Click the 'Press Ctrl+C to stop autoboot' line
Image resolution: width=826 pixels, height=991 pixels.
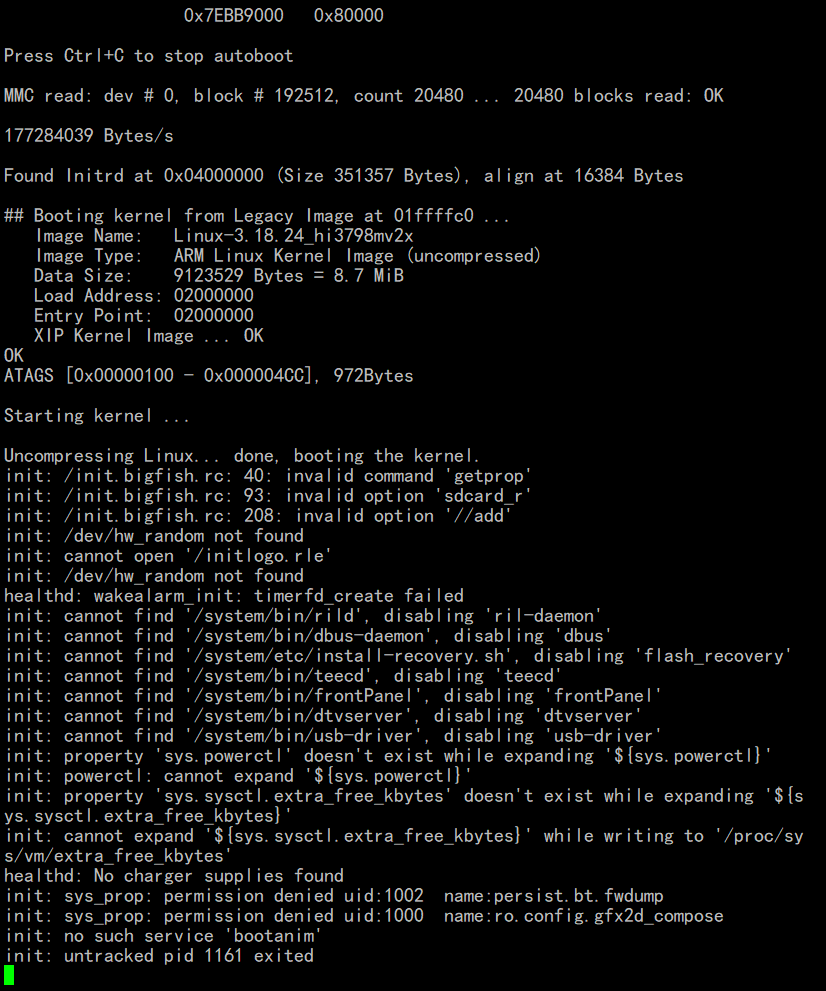click(x=149, y=56)
